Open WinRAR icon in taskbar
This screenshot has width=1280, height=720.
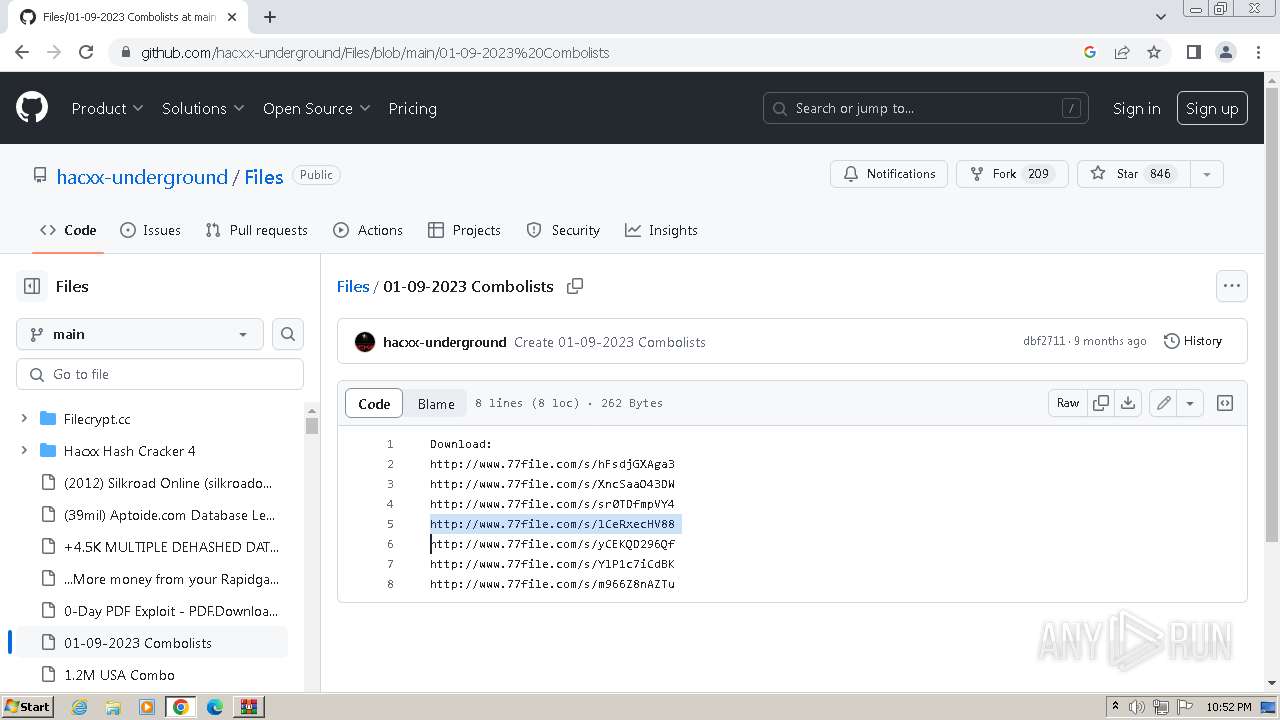point(248,707)
